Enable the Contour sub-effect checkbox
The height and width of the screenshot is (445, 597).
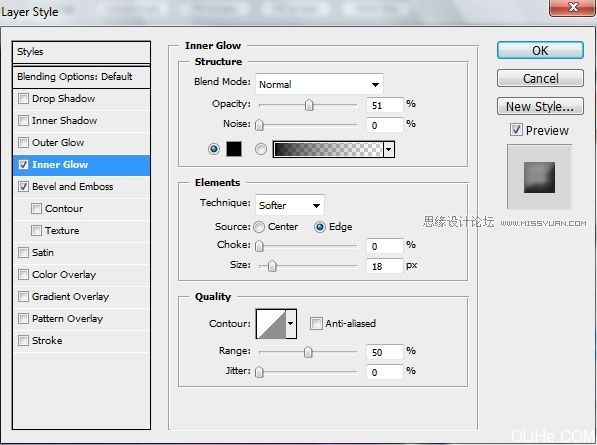[36, 209]
